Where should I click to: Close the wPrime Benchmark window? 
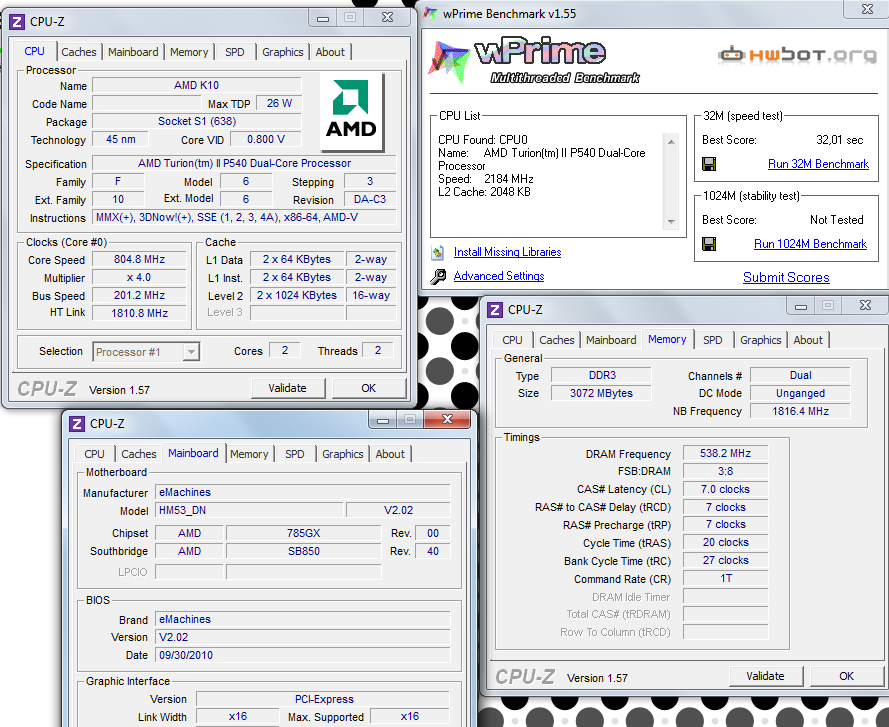867,9
